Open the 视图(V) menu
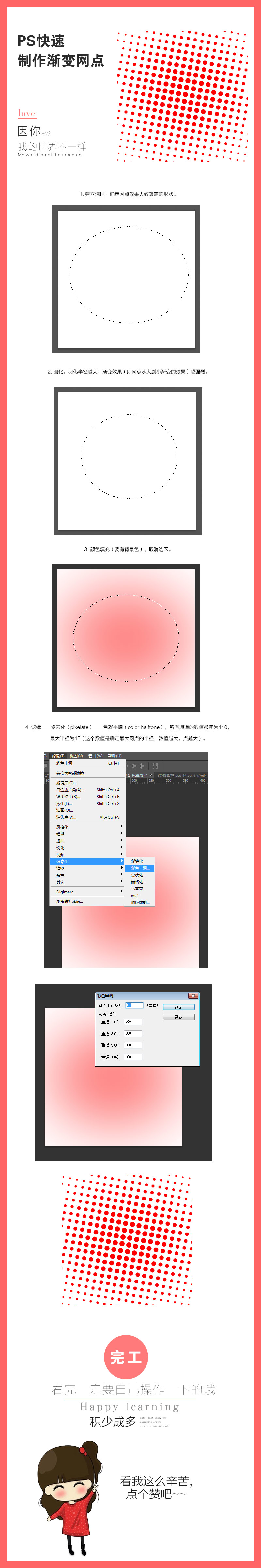Image resolution: width=261 pixels, height=1568 pixels. 76,755
